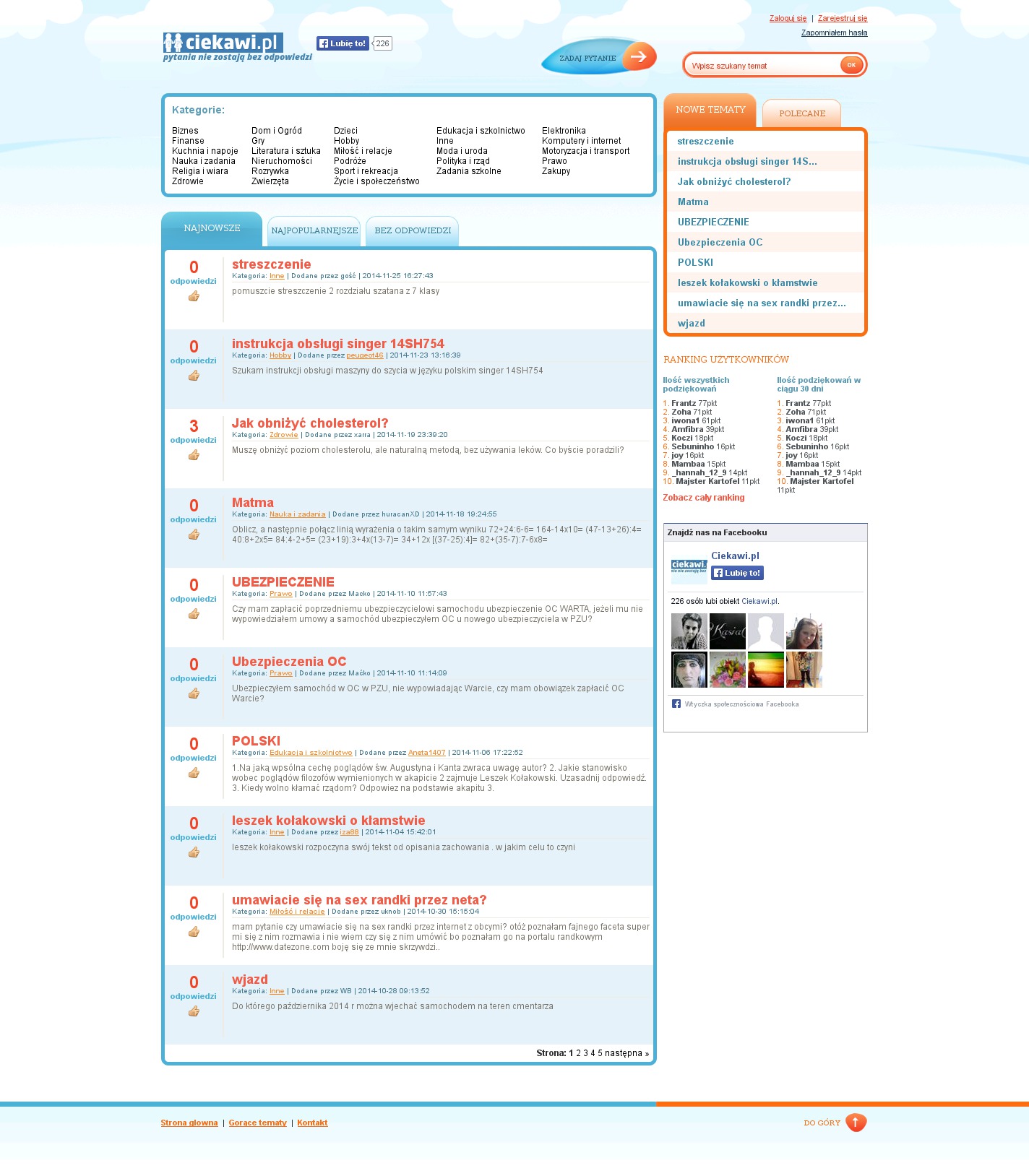
Task: Click the Do góry up-arrow icon
Action: tap(856, 1123)
